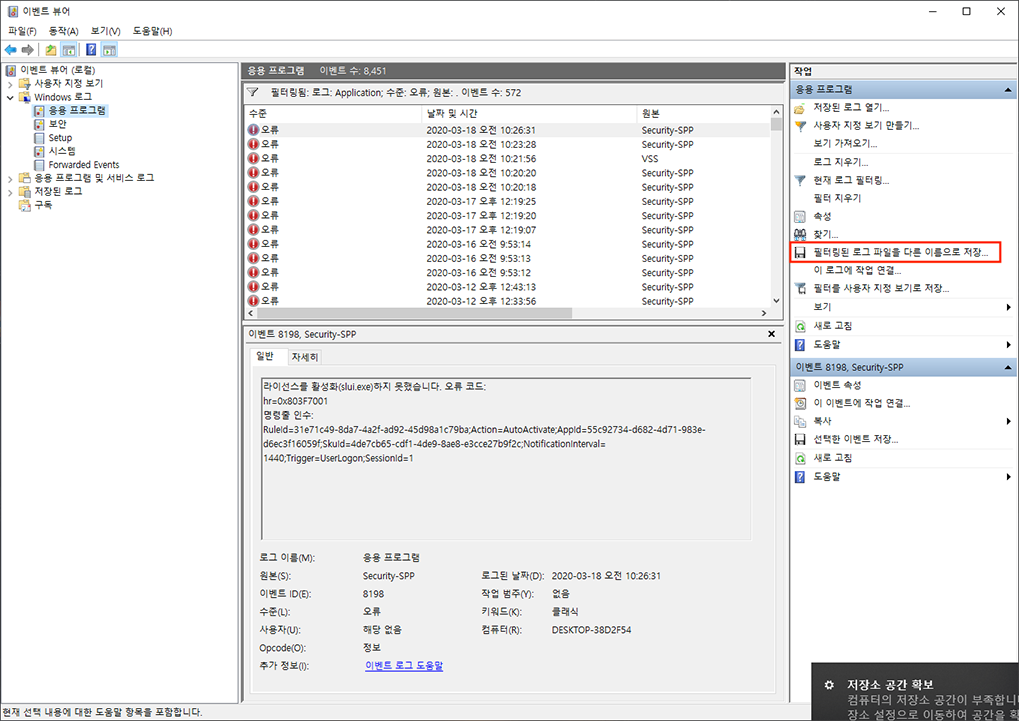
Task: Click 필터링된 로그 파일을 다른 이름으로 저장
Action: pos(900,252)
